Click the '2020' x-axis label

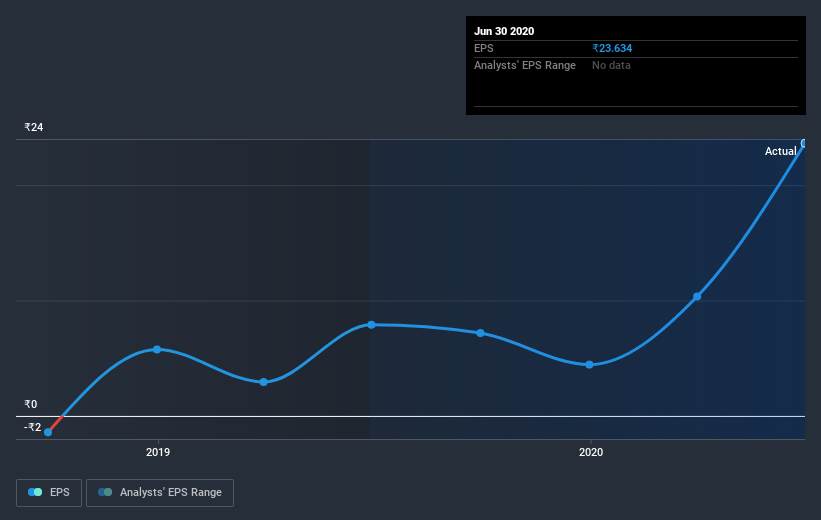tap(591, 452)
